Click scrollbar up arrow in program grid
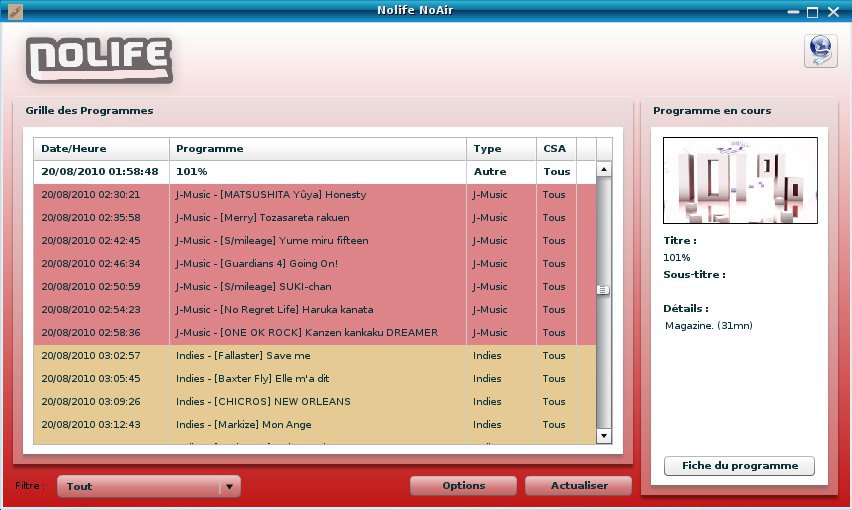The width and height of the screenshot is (852, 510). coord(604,171)
